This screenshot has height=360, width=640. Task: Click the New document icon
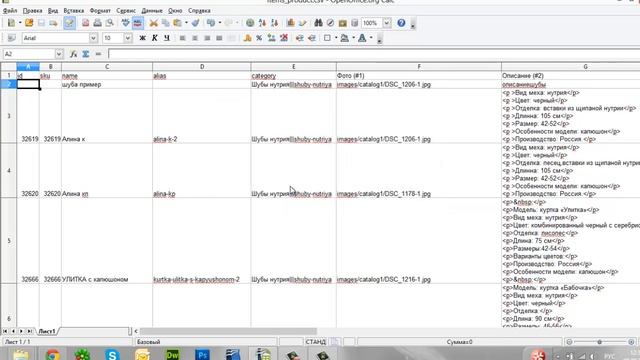(x=11, y=23)
